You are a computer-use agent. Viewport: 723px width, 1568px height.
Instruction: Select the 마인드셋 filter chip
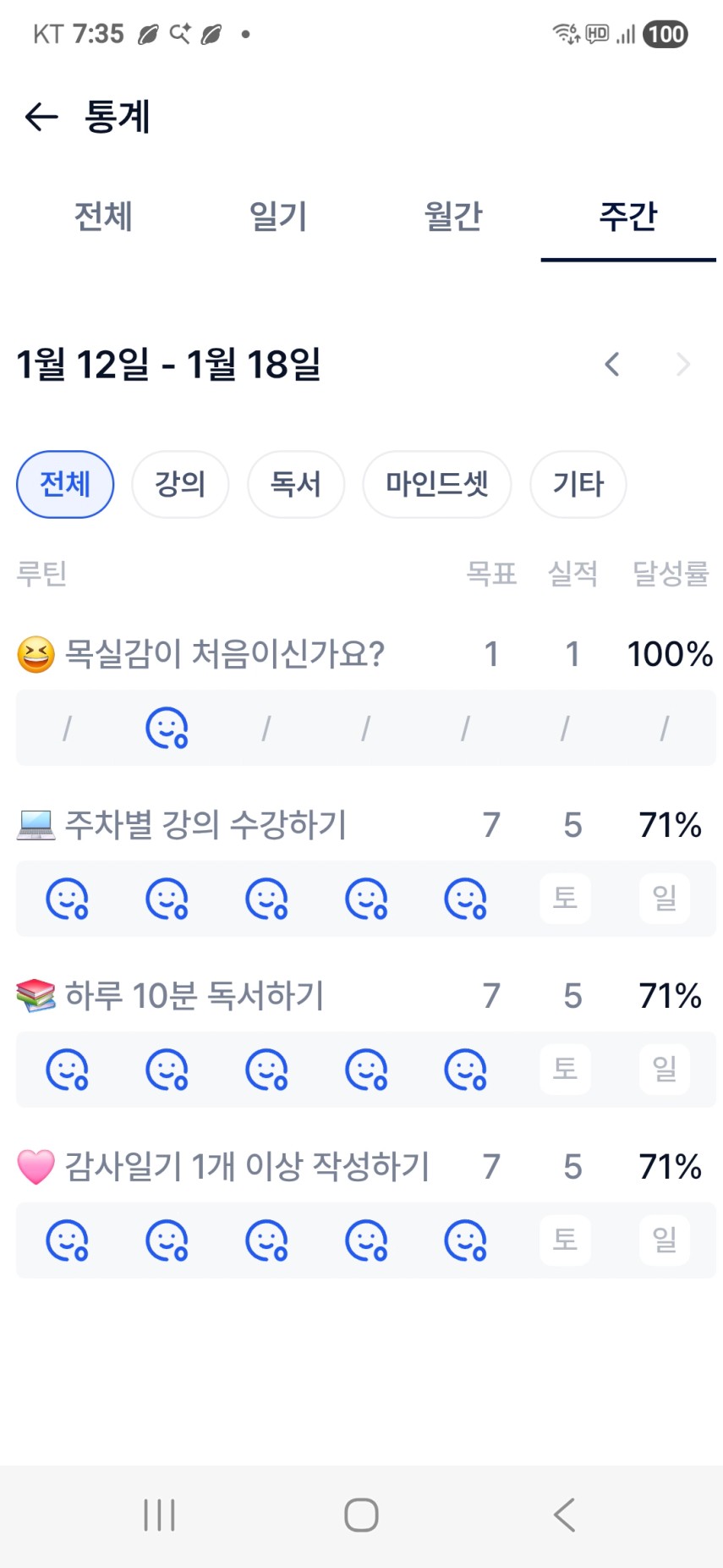(437, 484)
